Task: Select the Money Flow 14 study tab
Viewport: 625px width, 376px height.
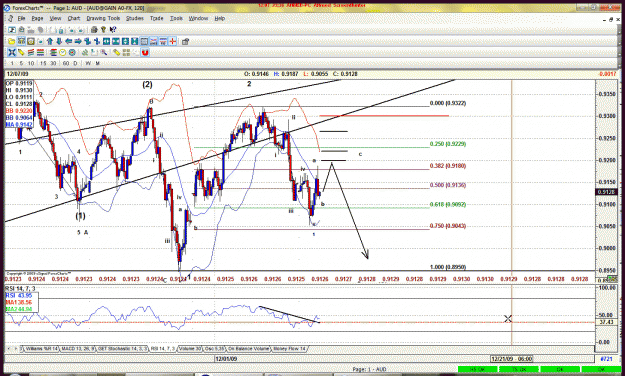Action: pos(290,349)
